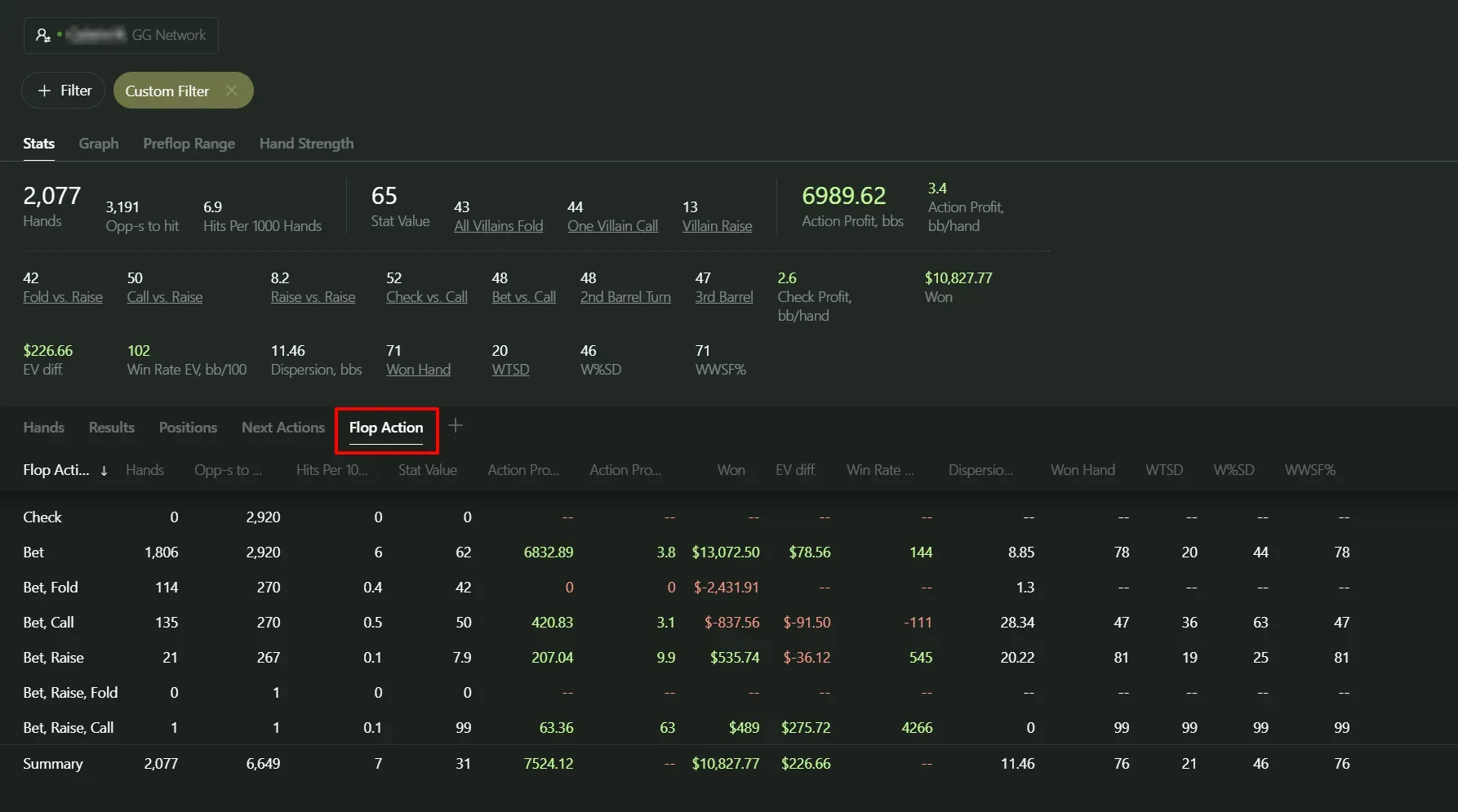Open the One Villain Call stat
This screenshot has width=1458, height=812.
(612, 226)
